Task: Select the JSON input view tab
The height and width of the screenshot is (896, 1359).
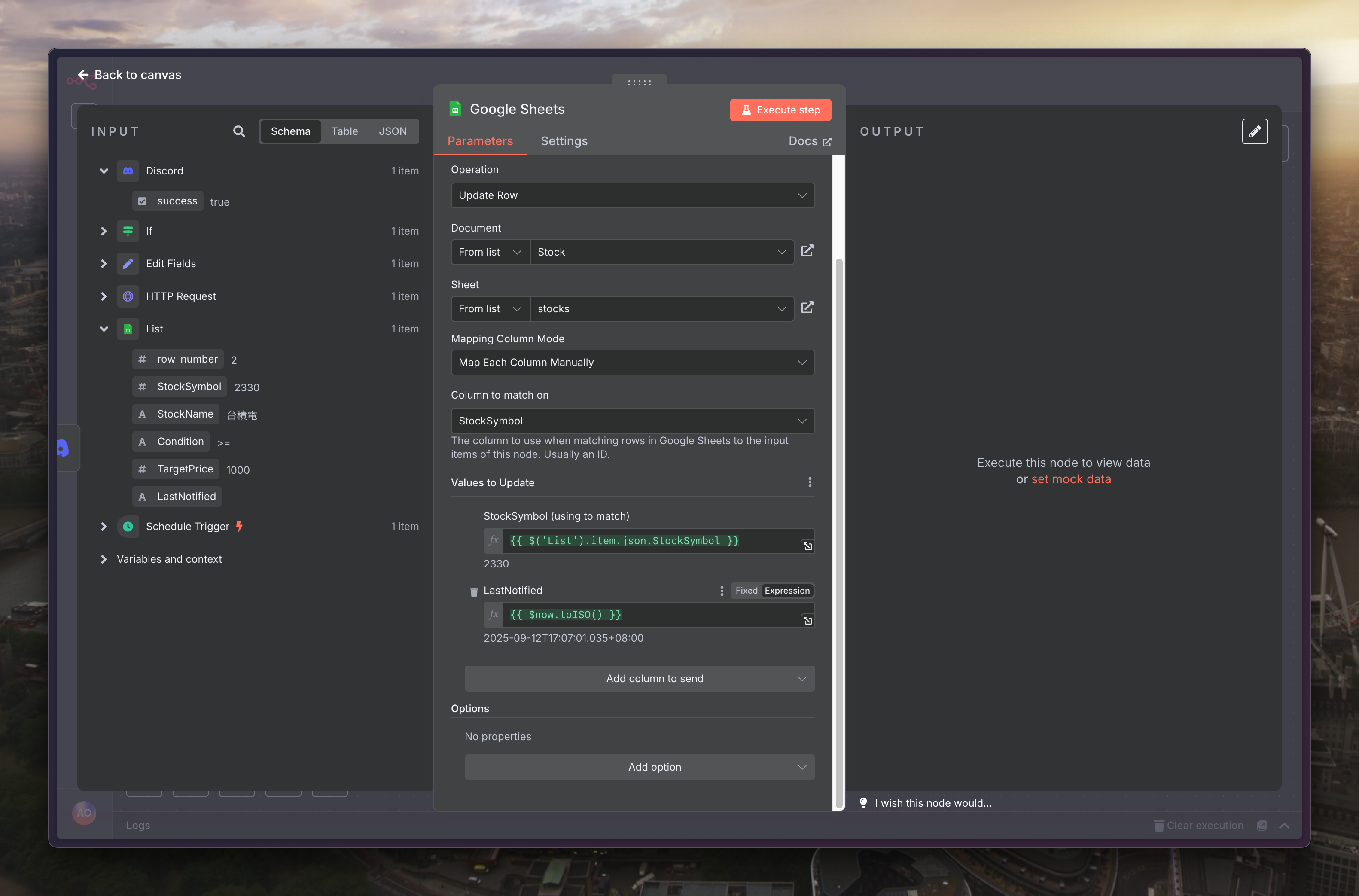Action: (x=393, y=131)
